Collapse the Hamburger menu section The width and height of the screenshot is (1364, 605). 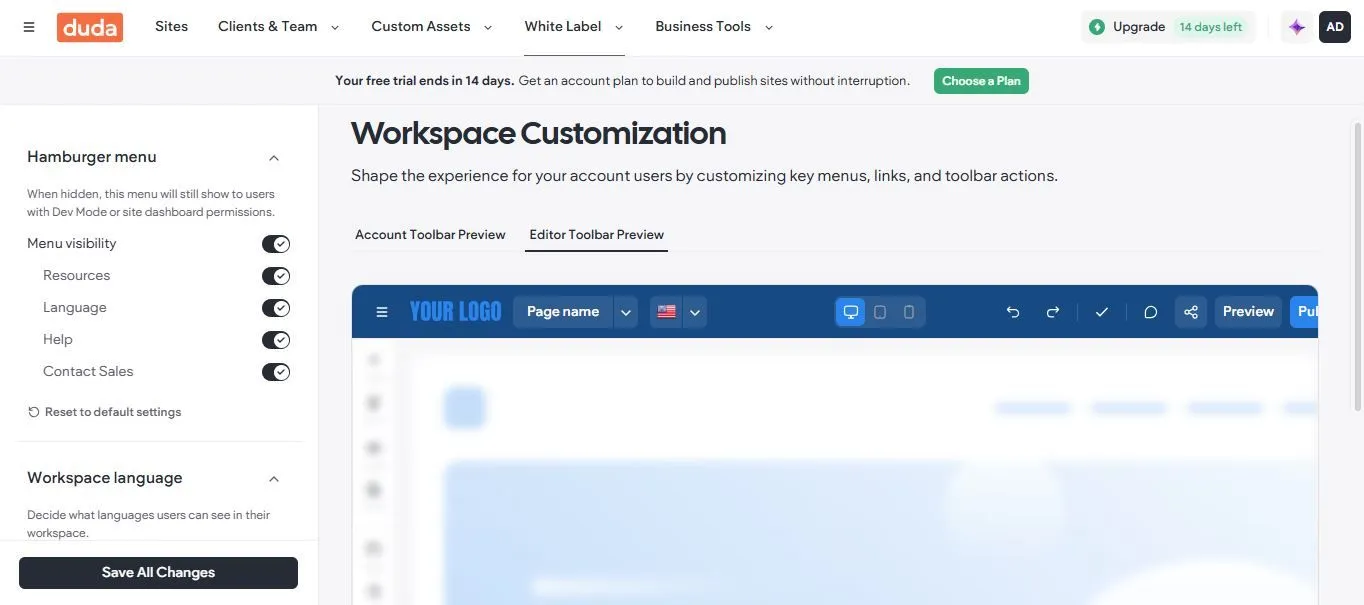[274, 158]
